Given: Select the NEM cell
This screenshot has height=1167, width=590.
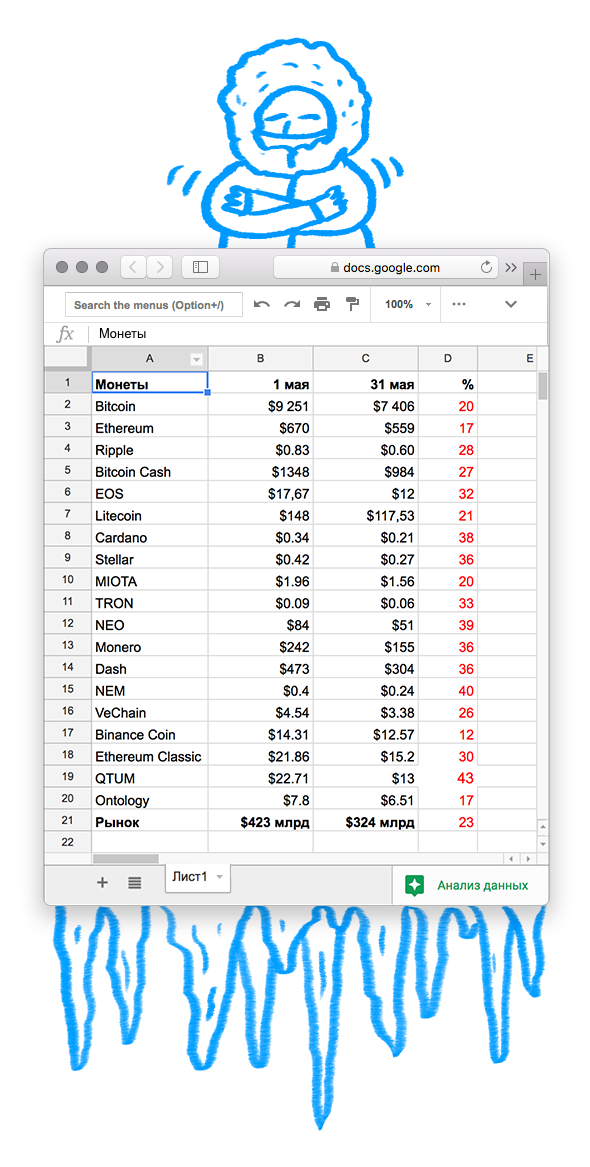Looking at the screenshot, I should tap(150, 691).
